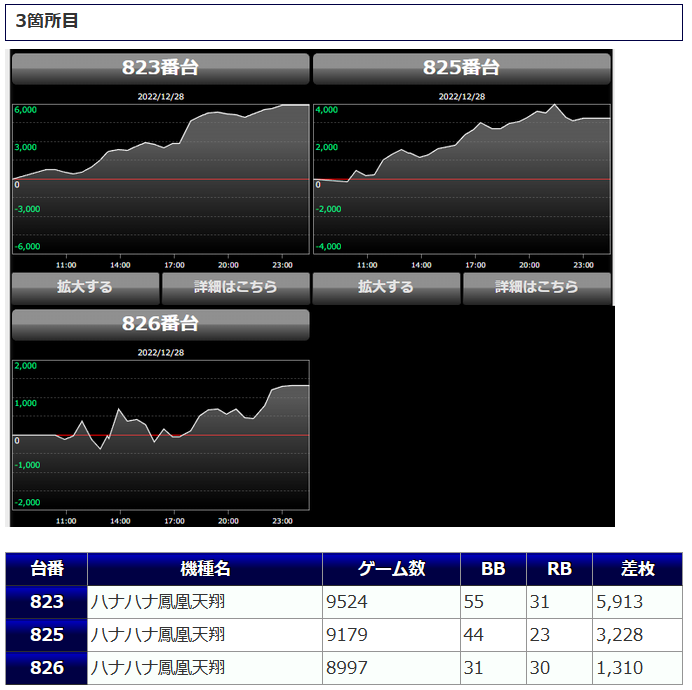
Task: Click the 3箇所目 section heading
Action: click(344, 22)
